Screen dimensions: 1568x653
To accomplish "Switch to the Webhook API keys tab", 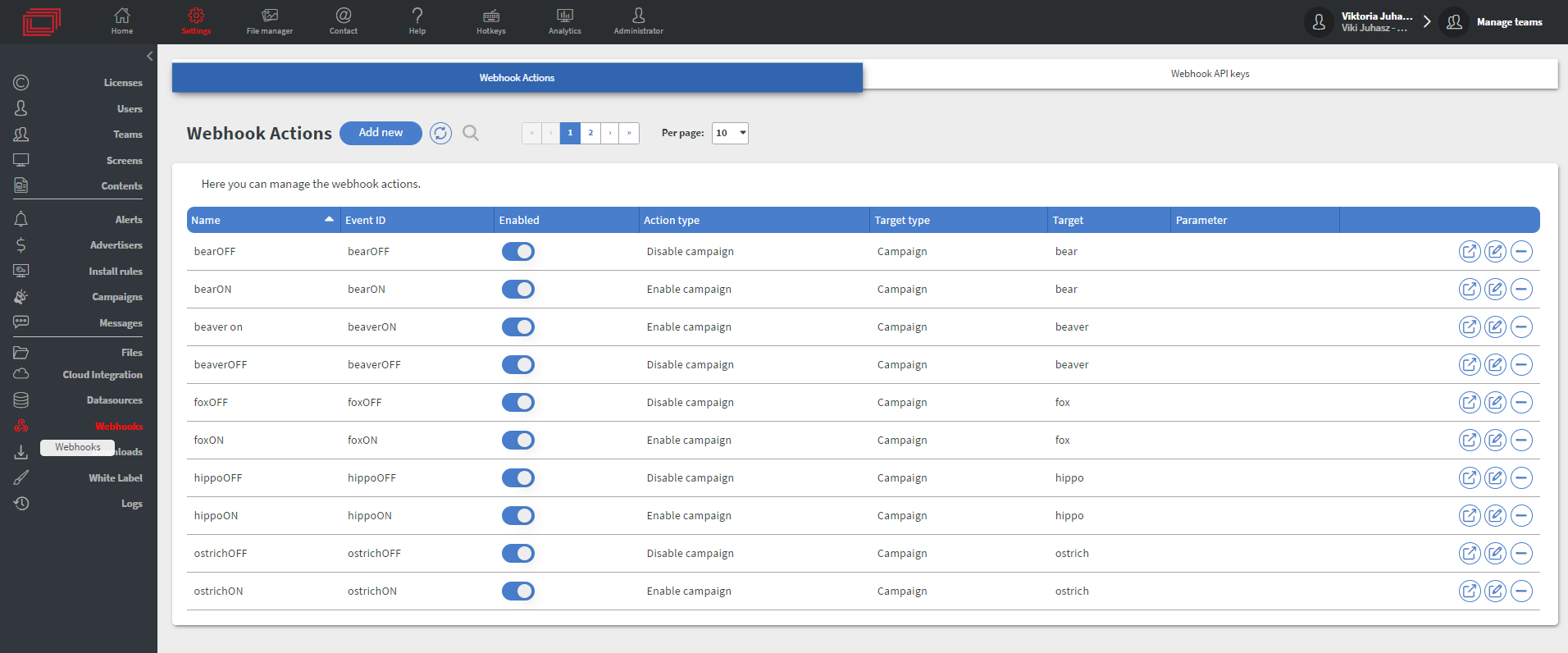I will coord(1210,74).
